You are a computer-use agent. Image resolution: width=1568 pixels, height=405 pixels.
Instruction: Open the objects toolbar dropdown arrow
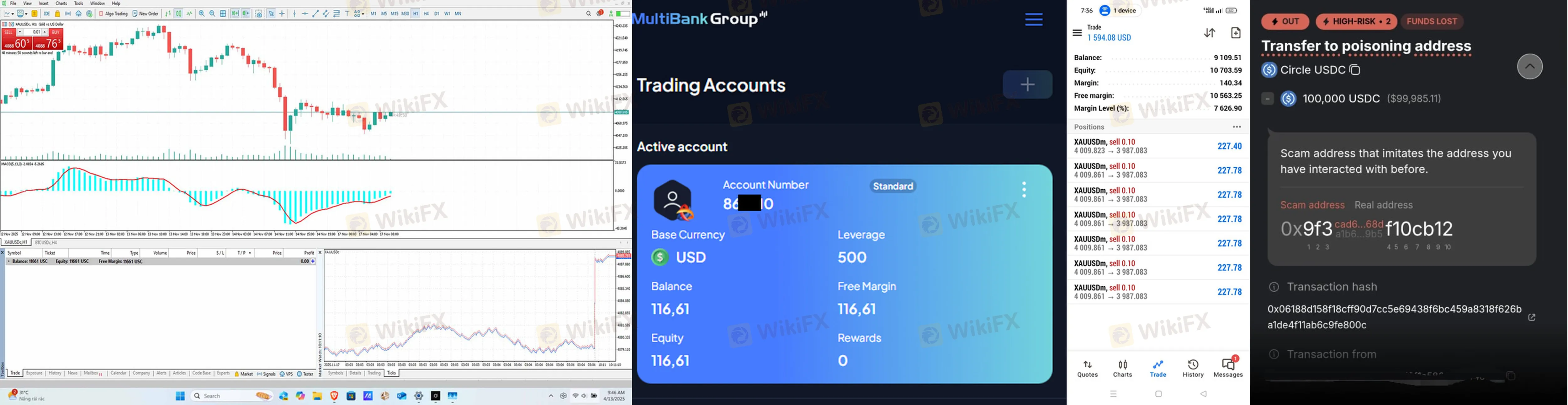point(363,14)
